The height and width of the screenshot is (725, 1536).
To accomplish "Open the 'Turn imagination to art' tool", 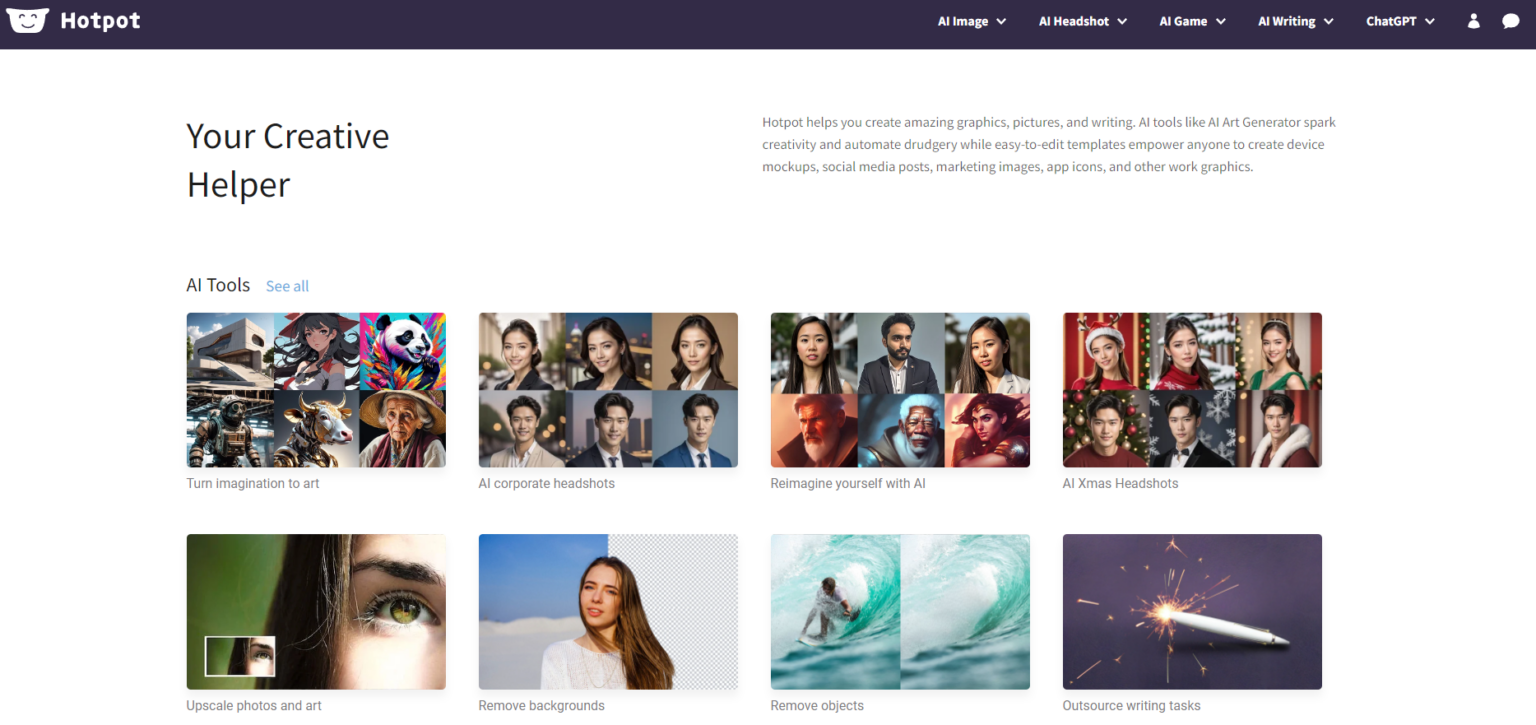I will 316,390.
